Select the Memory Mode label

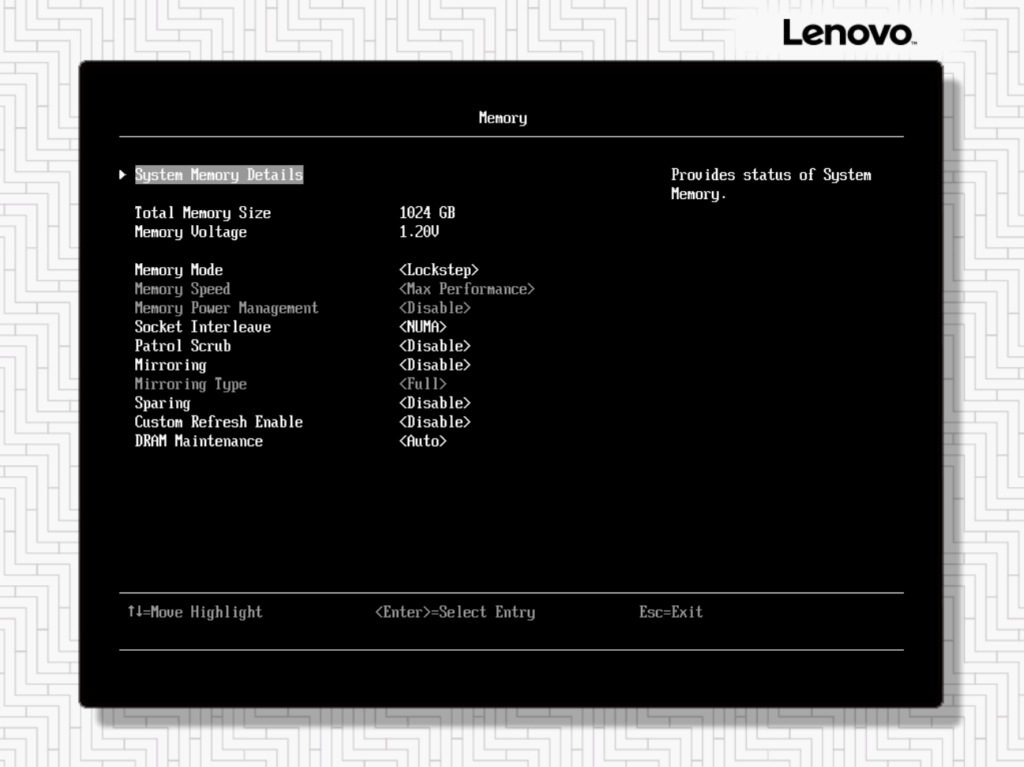tap(179, 270)
